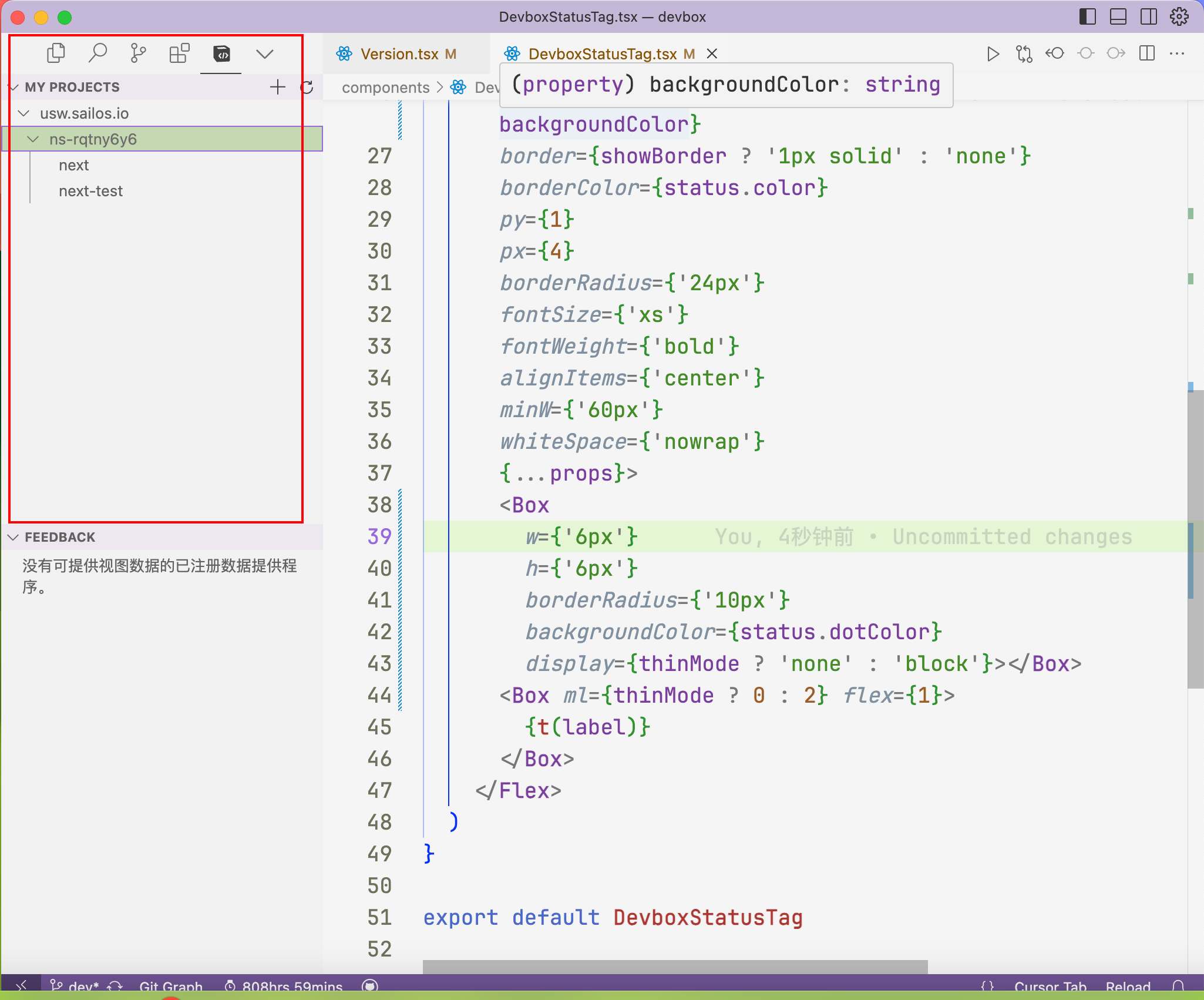Click Reload in status bar

(1128, 986)
